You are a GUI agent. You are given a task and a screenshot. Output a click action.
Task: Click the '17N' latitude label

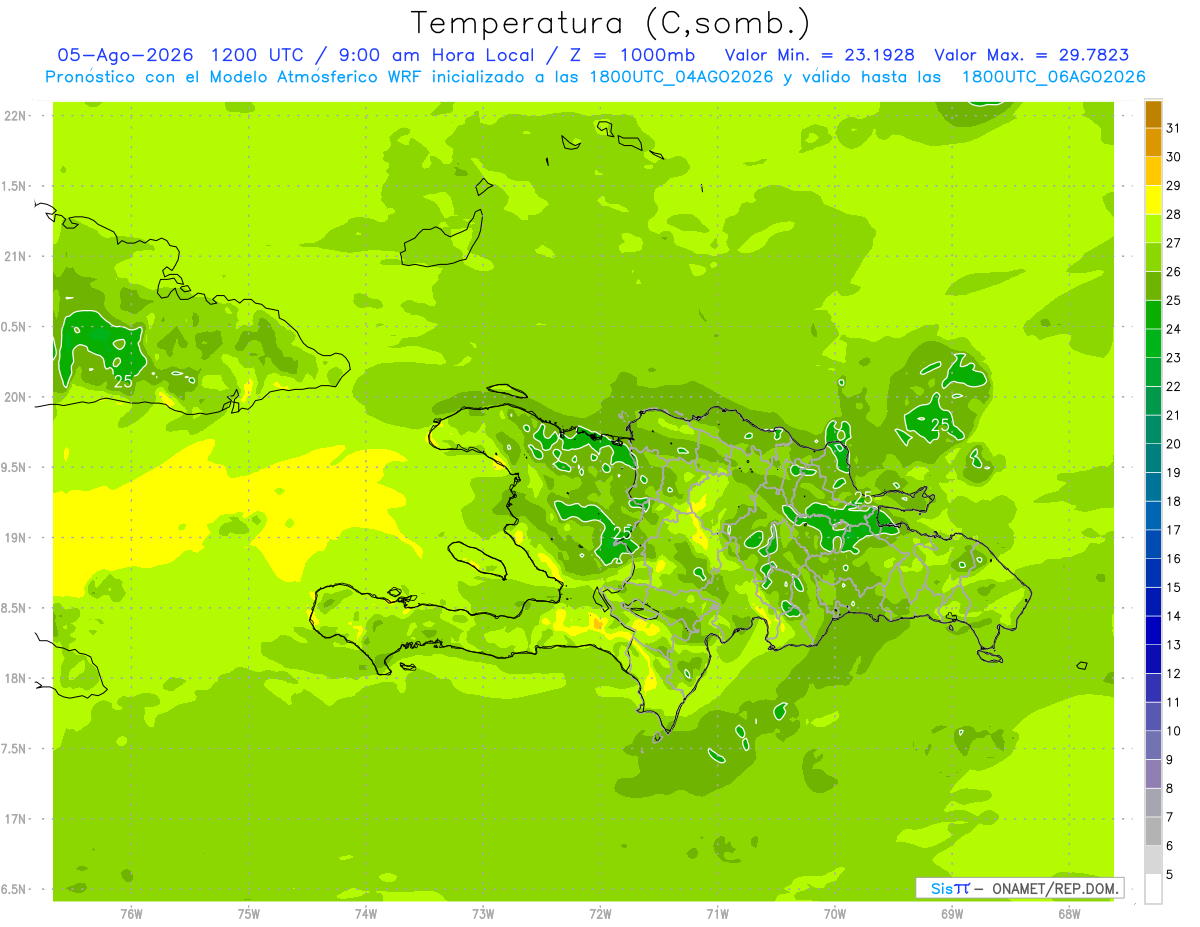click(x=15, y=819)
